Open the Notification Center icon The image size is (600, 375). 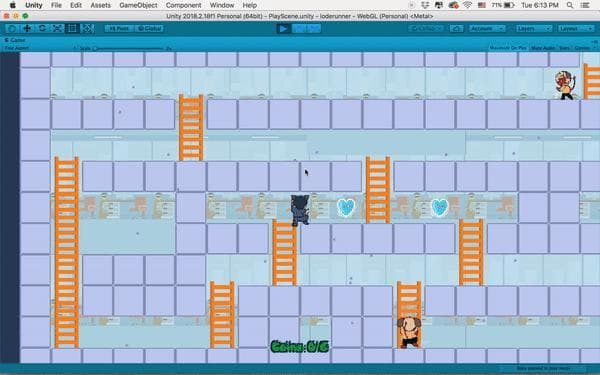click(585, 5)
